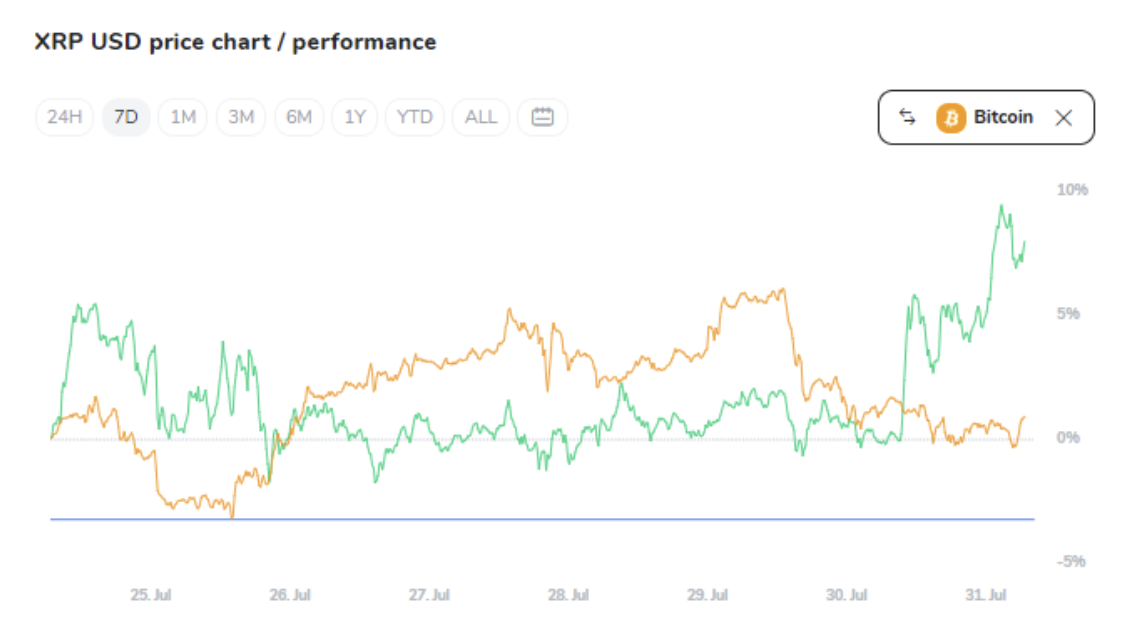Click the swap arrows icon beside Bitcoin
1126x638 pixels.
point(907,117)
